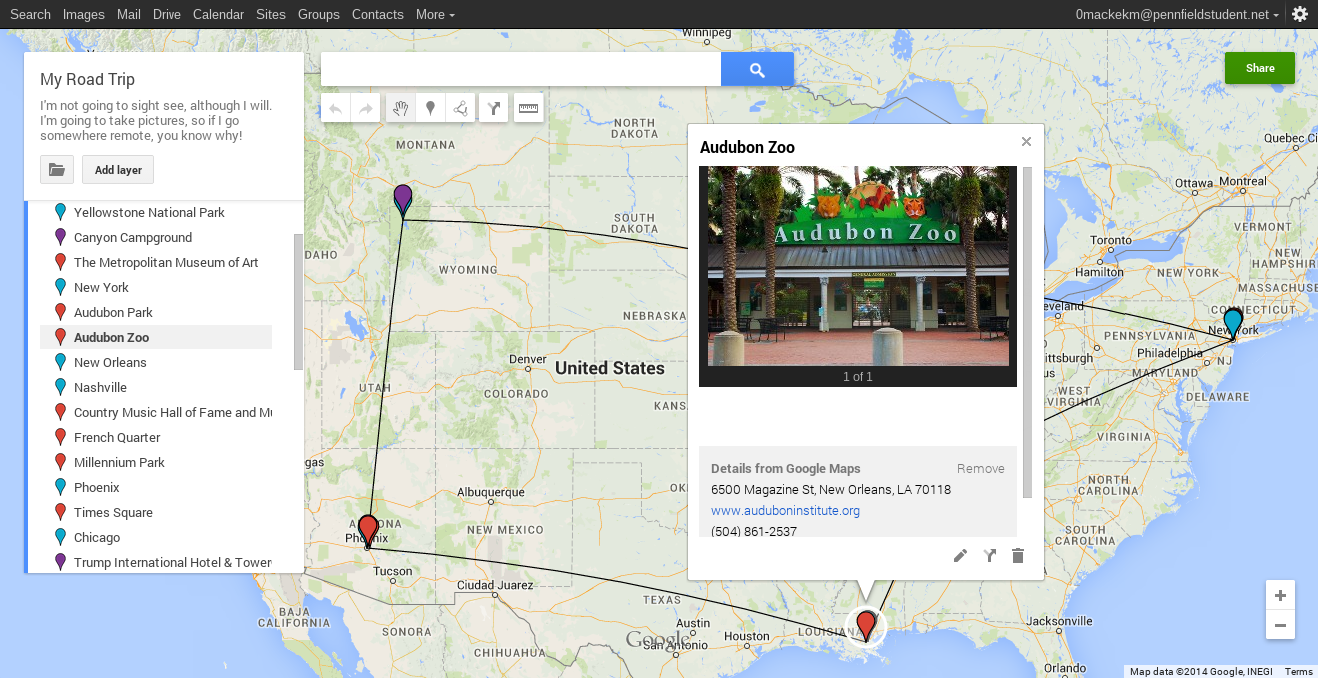Click the Audubon Zoo entrance photo
Image resolution: width=1318 pixels, height=678 pixels.
[x=858, y=266]
